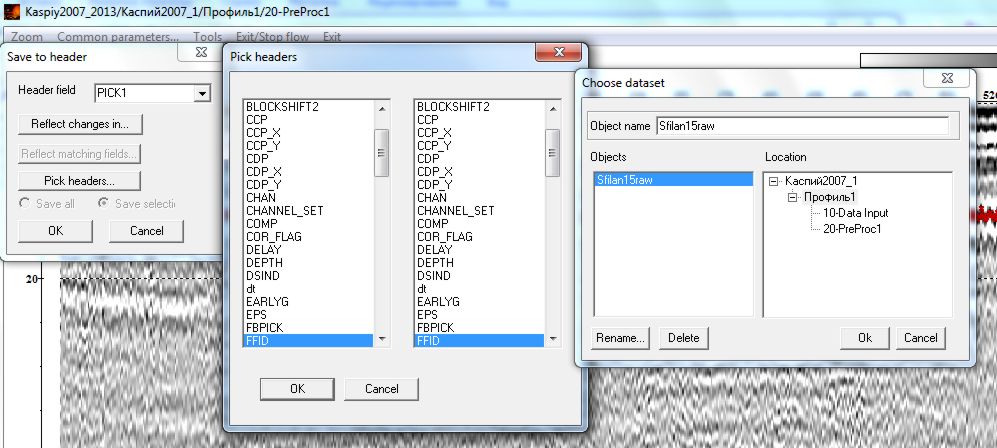Open Common parameters menu
The image size is (997, 448).
(x=118, y=37)
